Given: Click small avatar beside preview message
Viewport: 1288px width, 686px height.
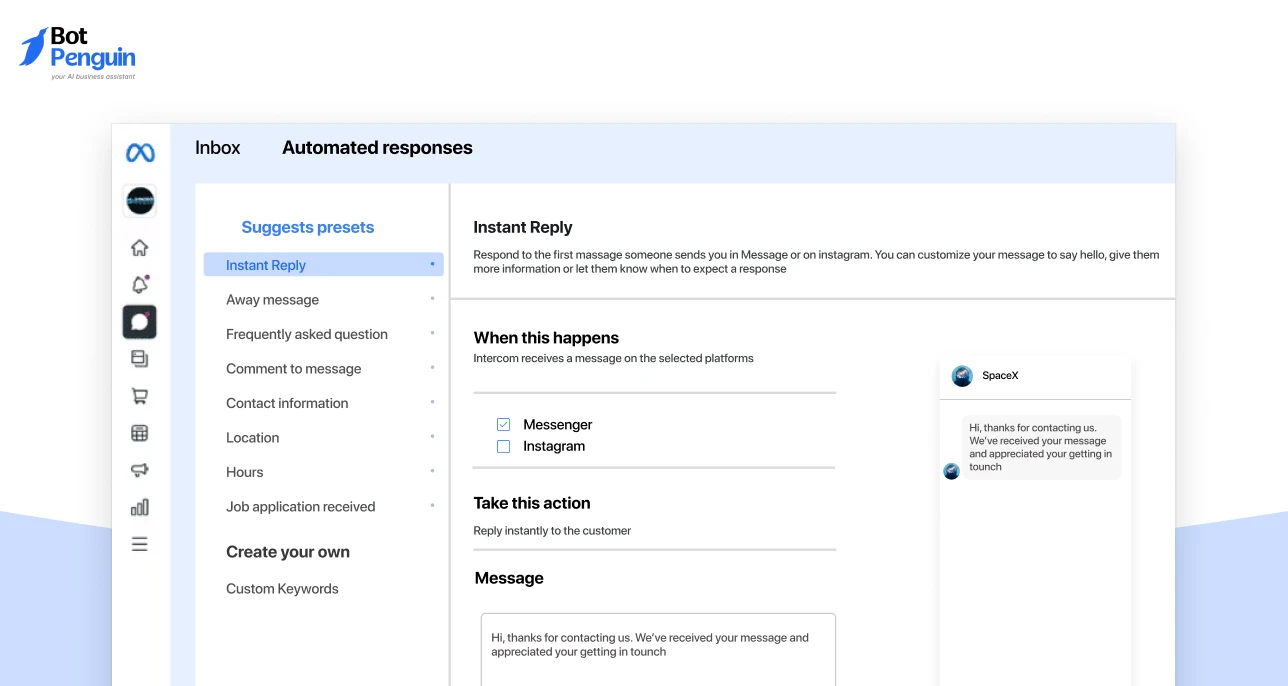Looking at the screenshot, I should point(951,471).
